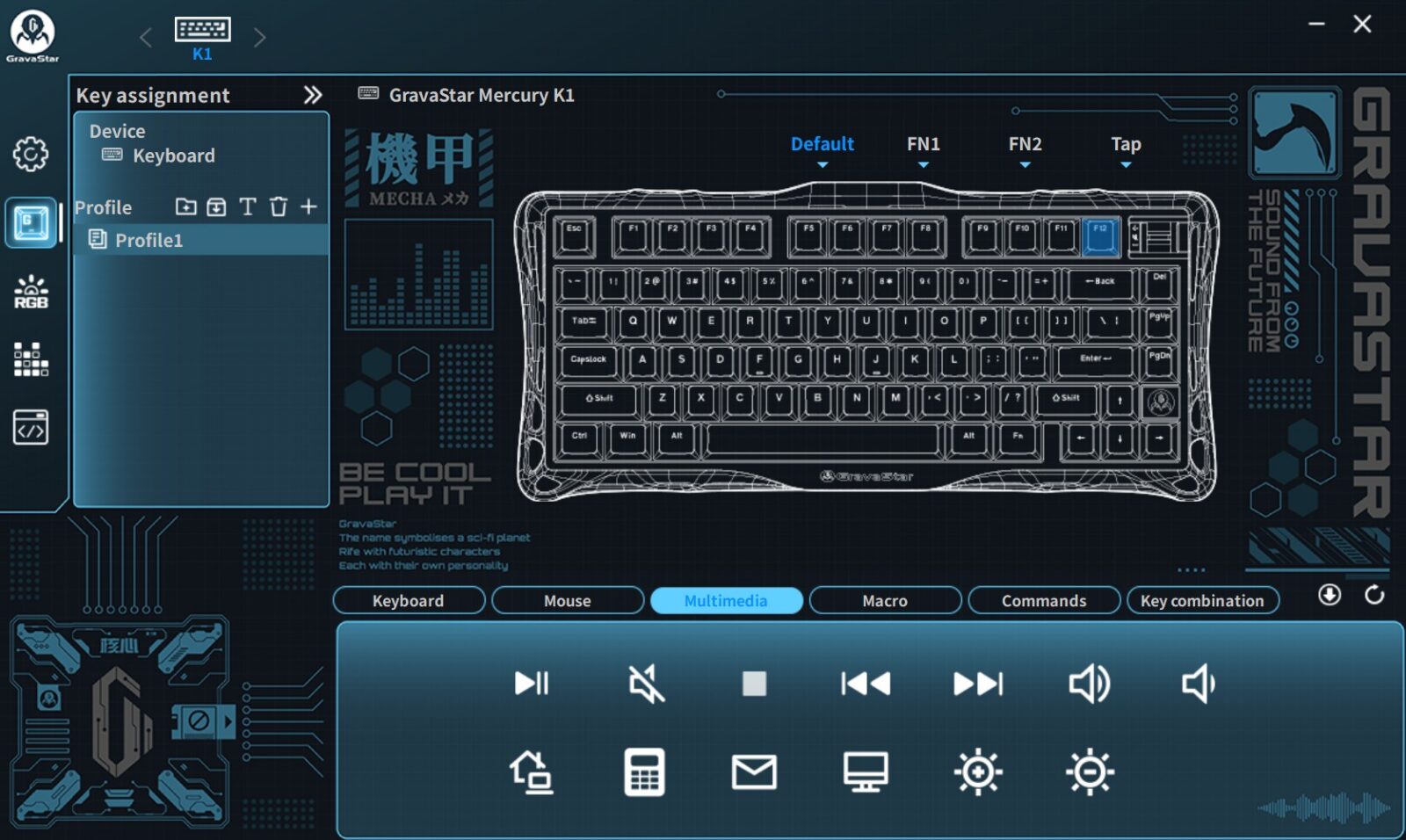The height and width of the screenshot is (840, 1406).
Task: Open the Macro tab
Action: point(885,601)
